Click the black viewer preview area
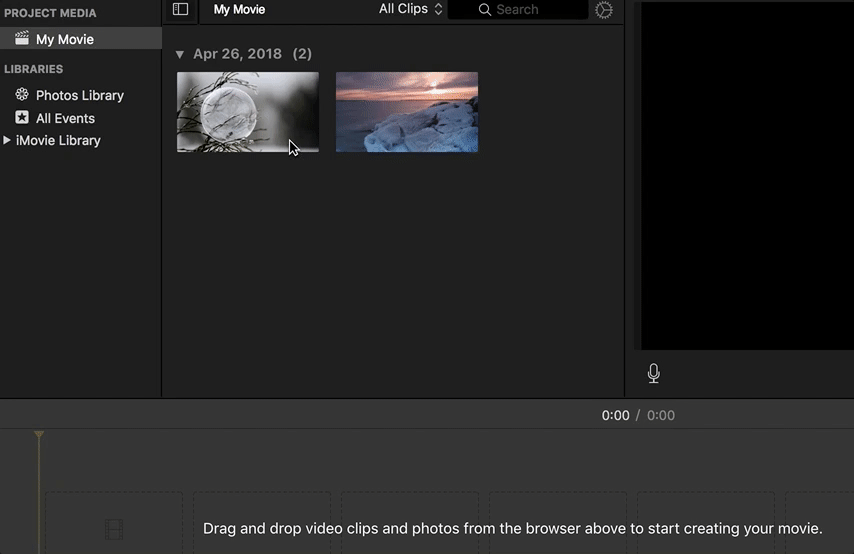854x554 pixels. (x=747, y=175)
